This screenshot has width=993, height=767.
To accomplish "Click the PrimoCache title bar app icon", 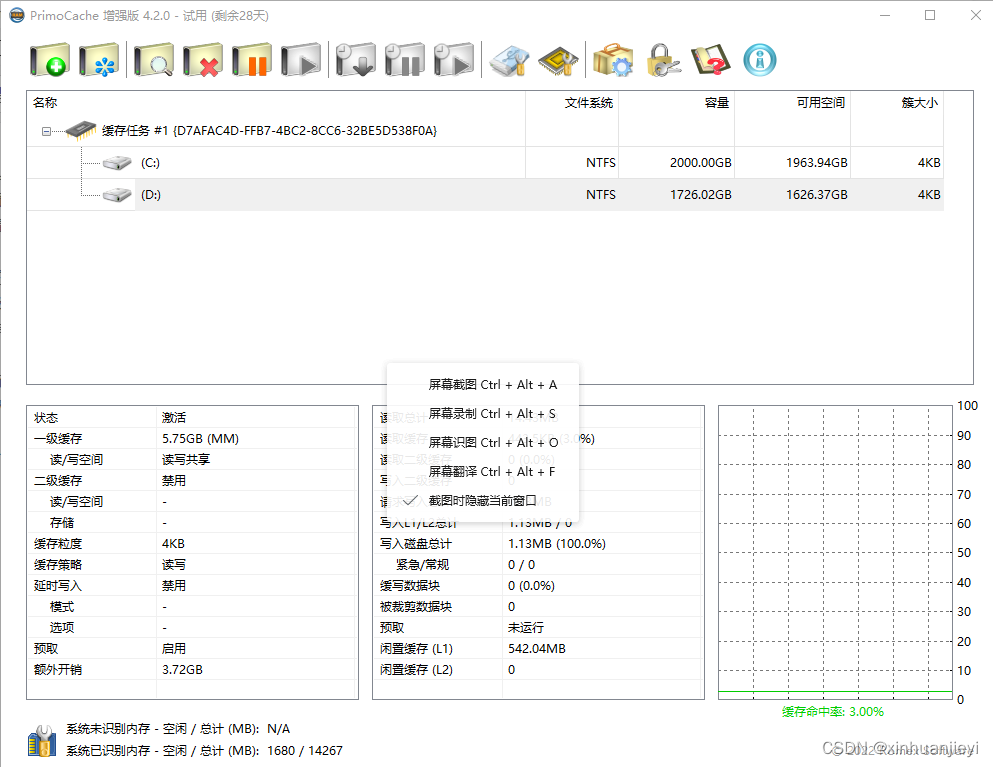I will (x=16, y=15).
